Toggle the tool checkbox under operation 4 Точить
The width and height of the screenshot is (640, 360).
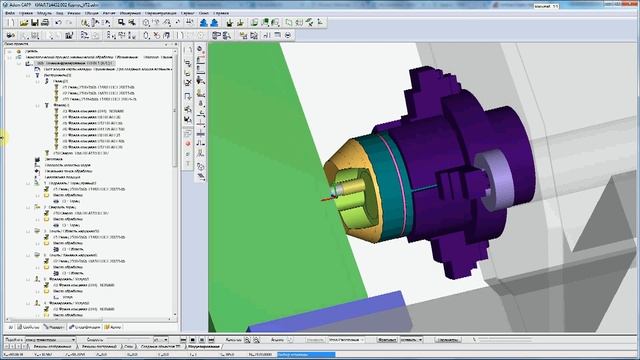point(47,261)
